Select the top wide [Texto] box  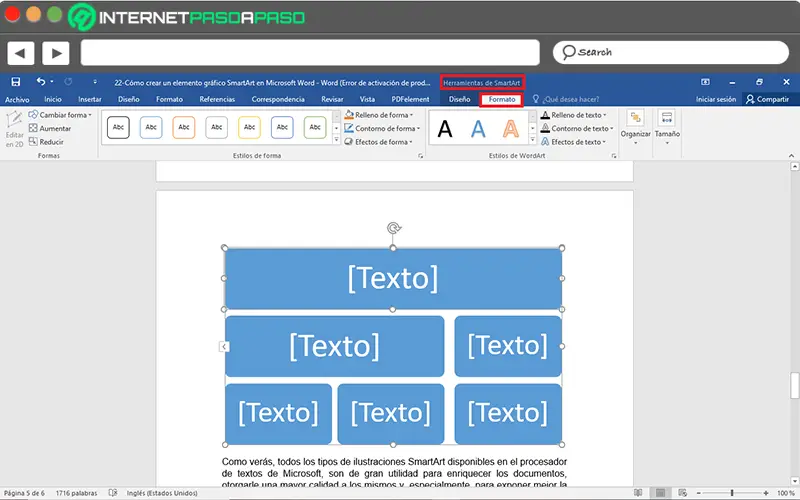click(x=393, y=279)
